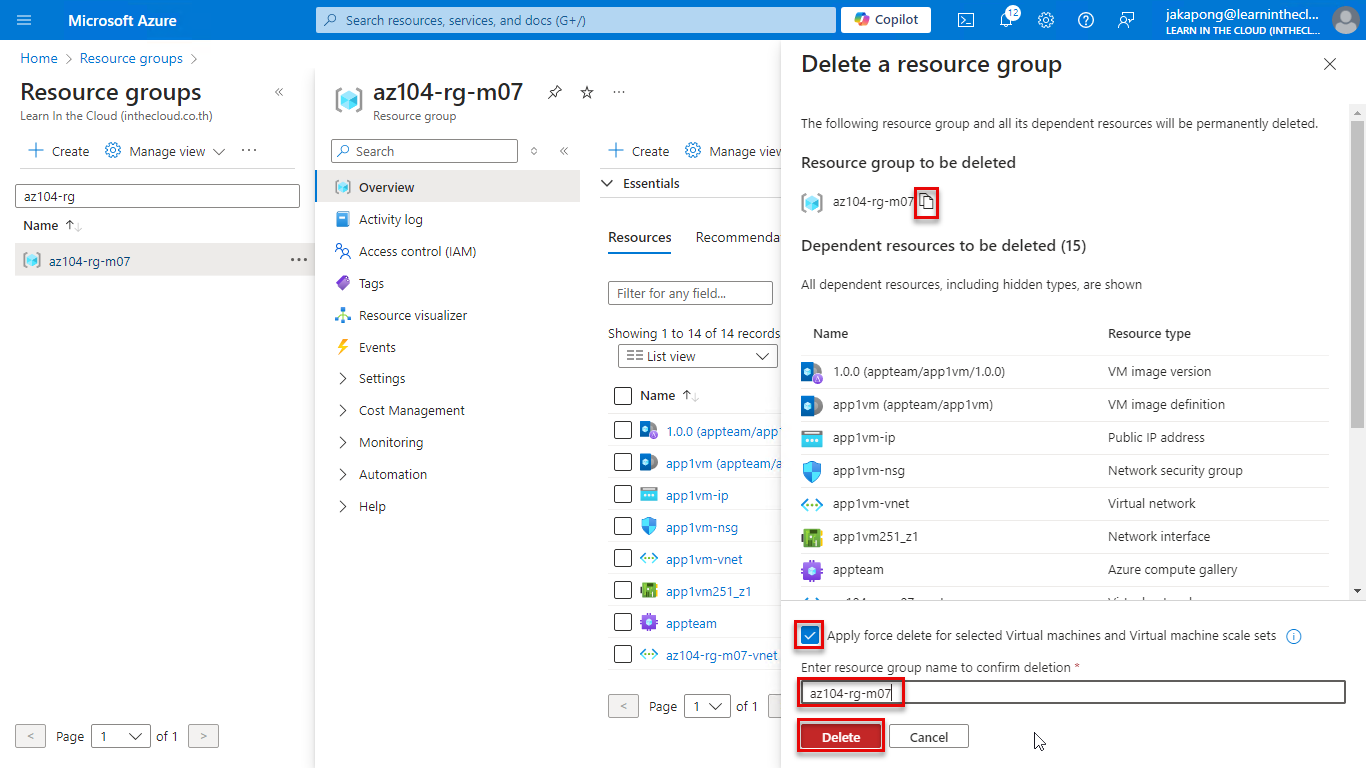Open the List view dropdown

click(697, 356)
